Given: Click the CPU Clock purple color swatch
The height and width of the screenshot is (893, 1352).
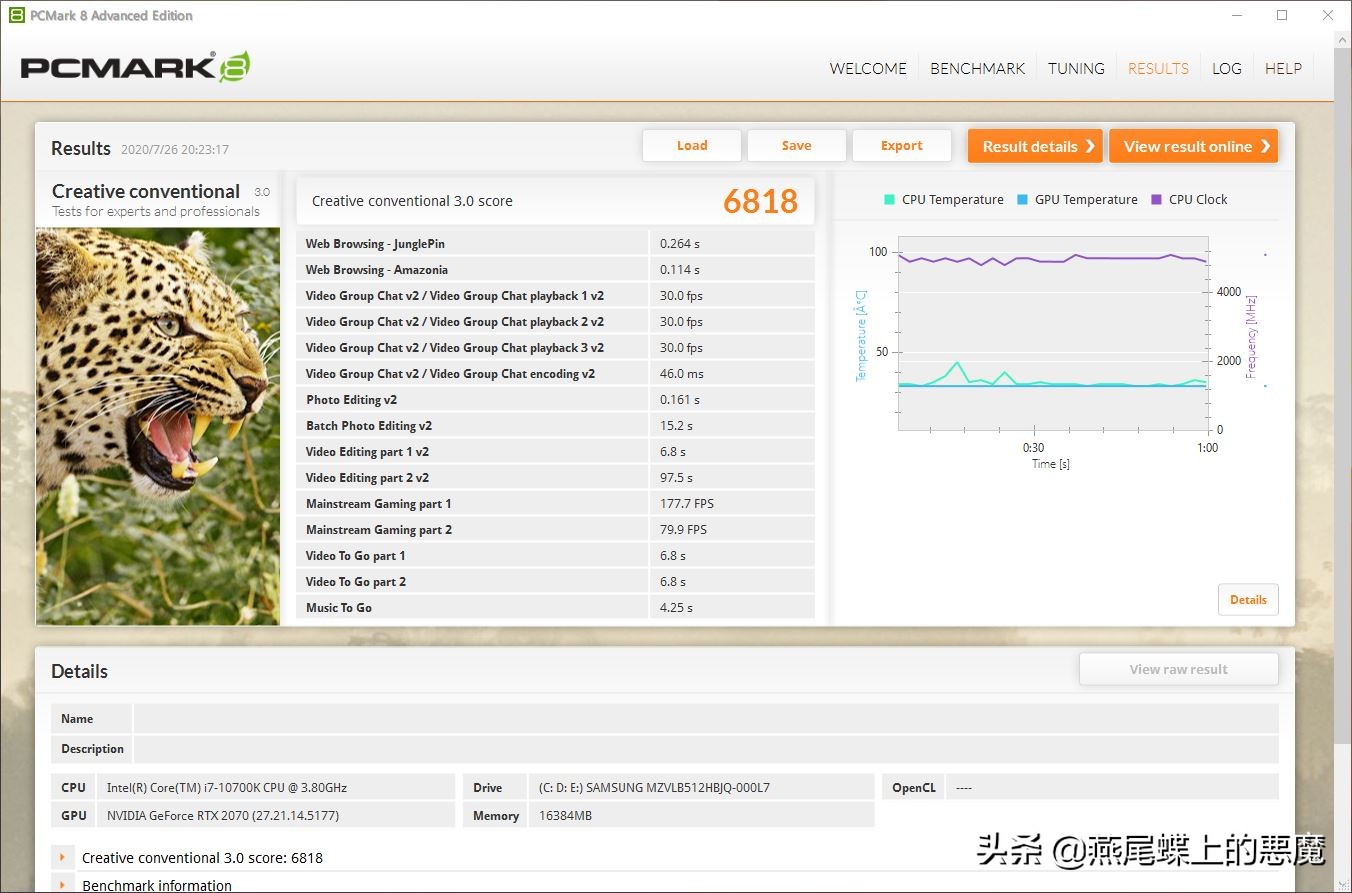Looking at the screenshot, I should (x=1156, y=199).
